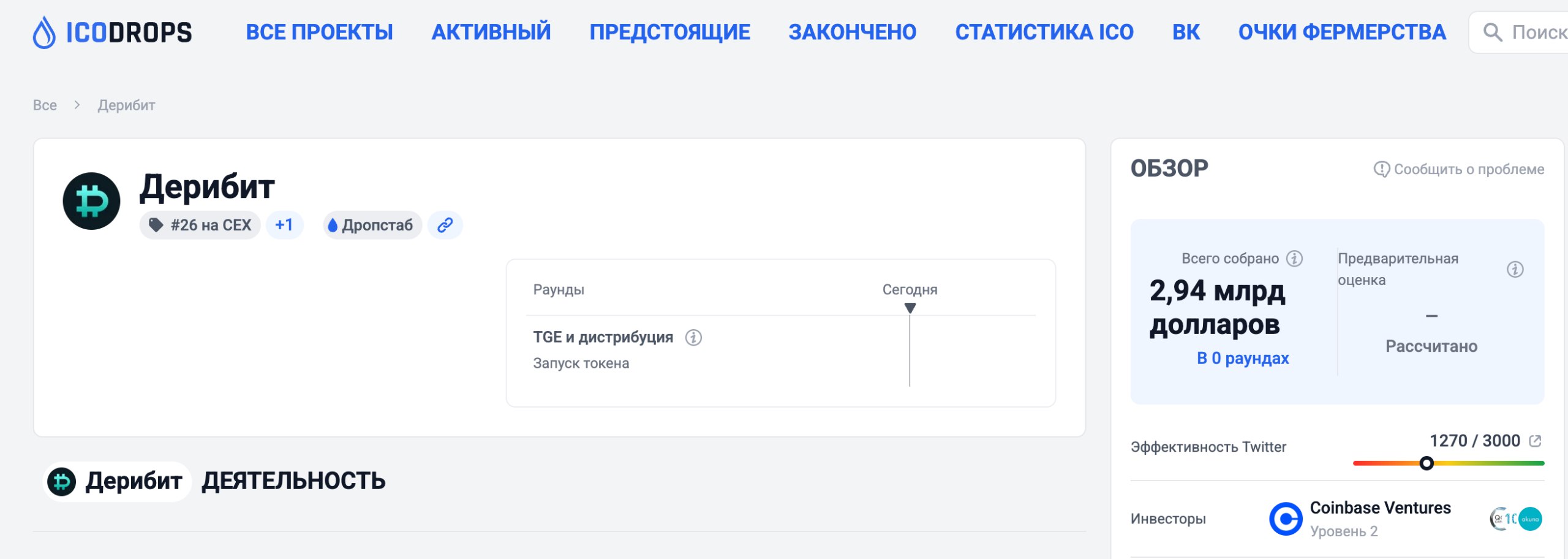
Task: Click the Coinbase Ventures logo icon
Action: tap(1286, 519)
